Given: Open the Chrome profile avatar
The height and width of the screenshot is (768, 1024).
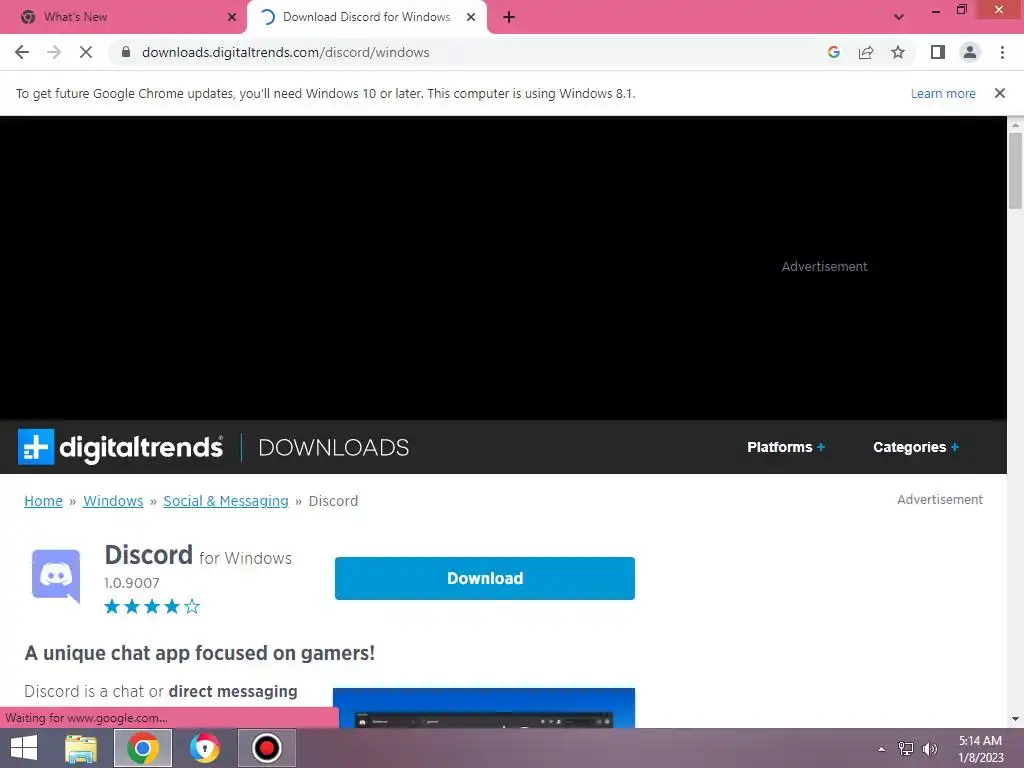Looking at the screenshot, I should (x=970, y=52).
